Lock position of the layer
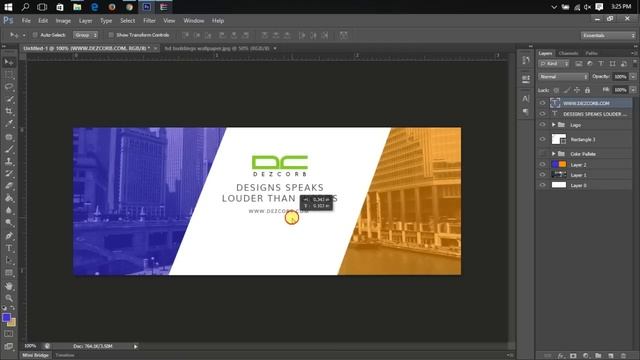The image size is (640, 360). (577, 90)
